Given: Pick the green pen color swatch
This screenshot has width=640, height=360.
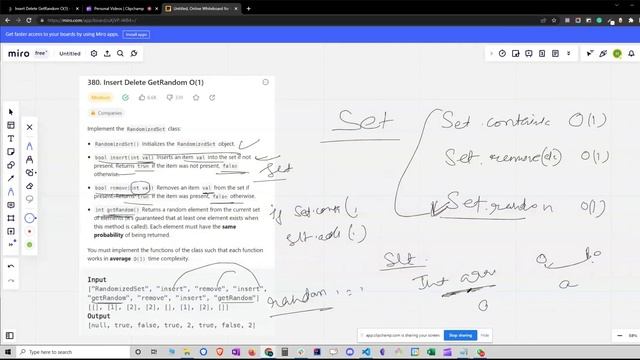Looking at the screenshot, I should click(29, 245).
